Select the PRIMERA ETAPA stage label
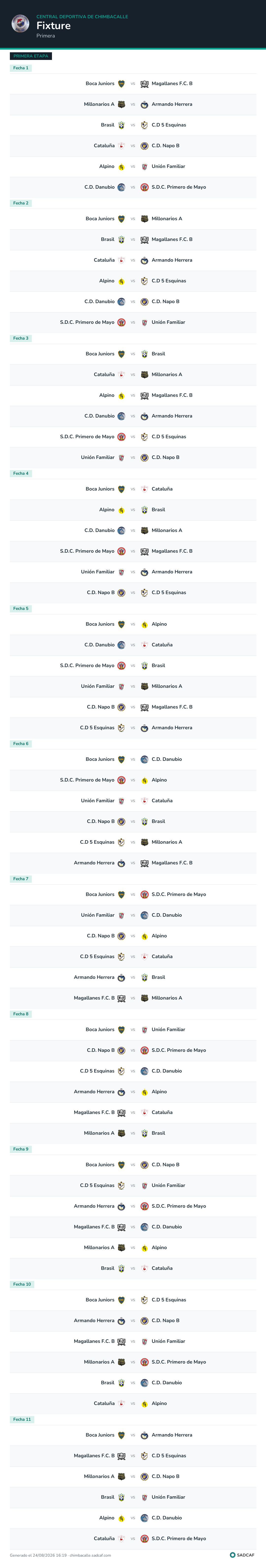 [31, 56]
